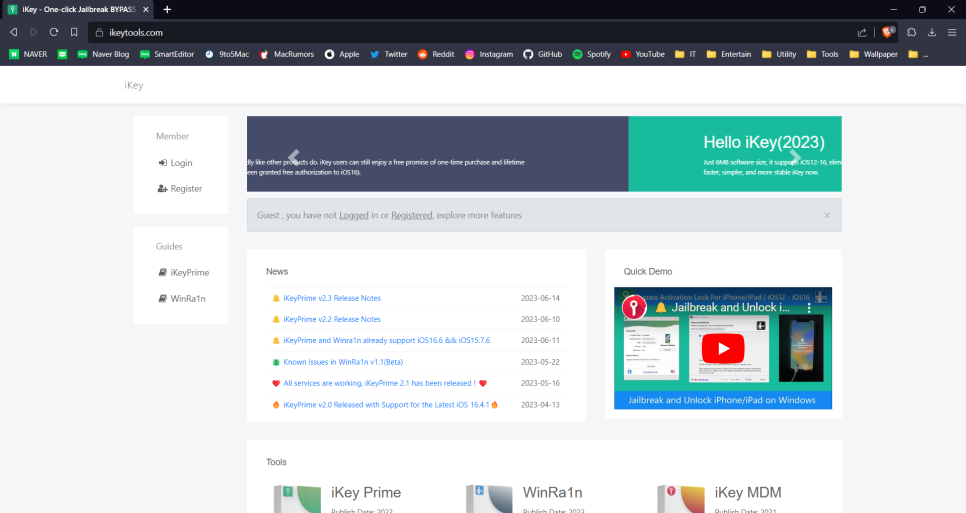Open the Brave Shields lion icon
This screenshot has height=513, width=966.
888,32
